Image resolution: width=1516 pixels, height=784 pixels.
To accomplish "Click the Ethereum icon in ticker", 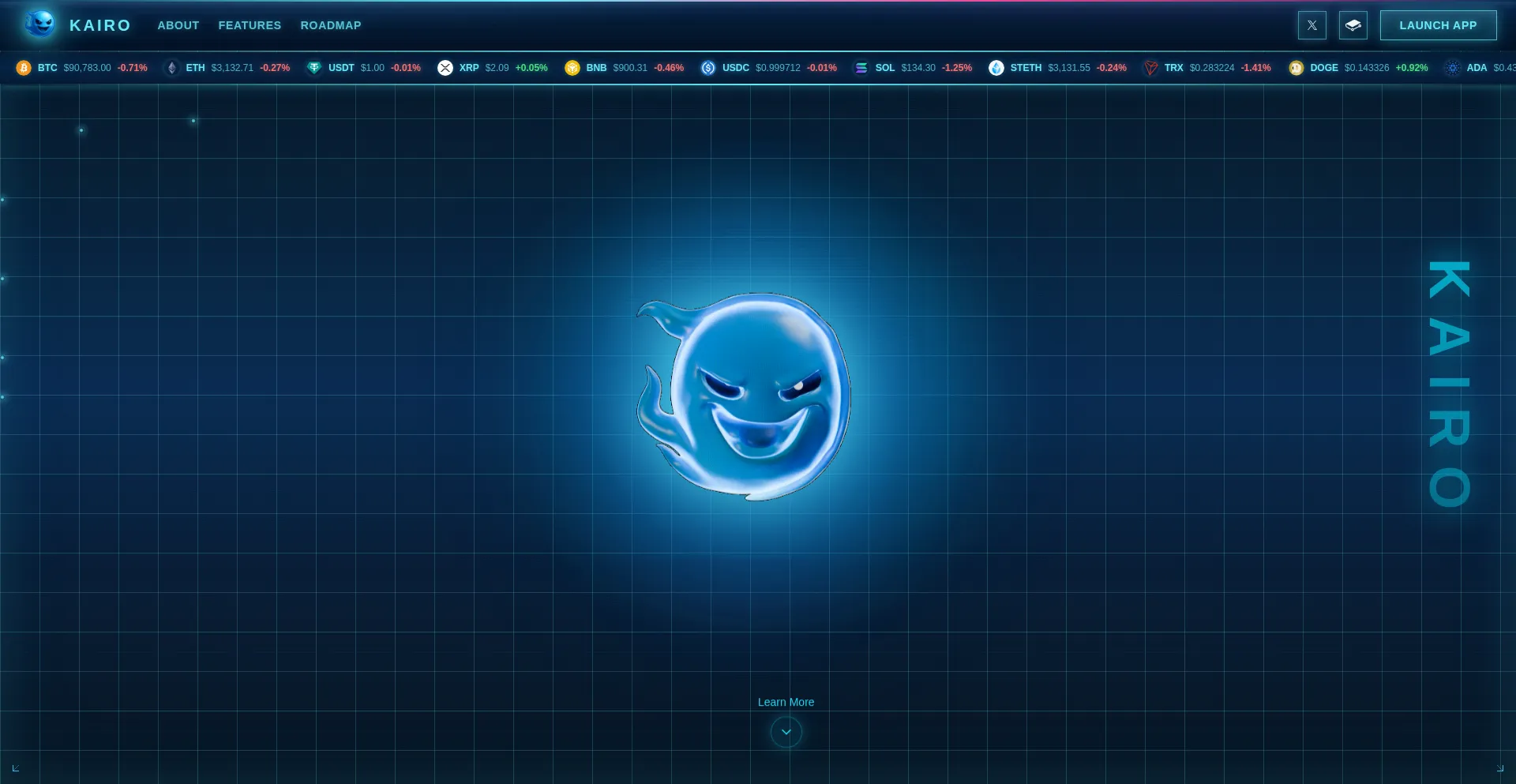I will [x=171, y=68].
